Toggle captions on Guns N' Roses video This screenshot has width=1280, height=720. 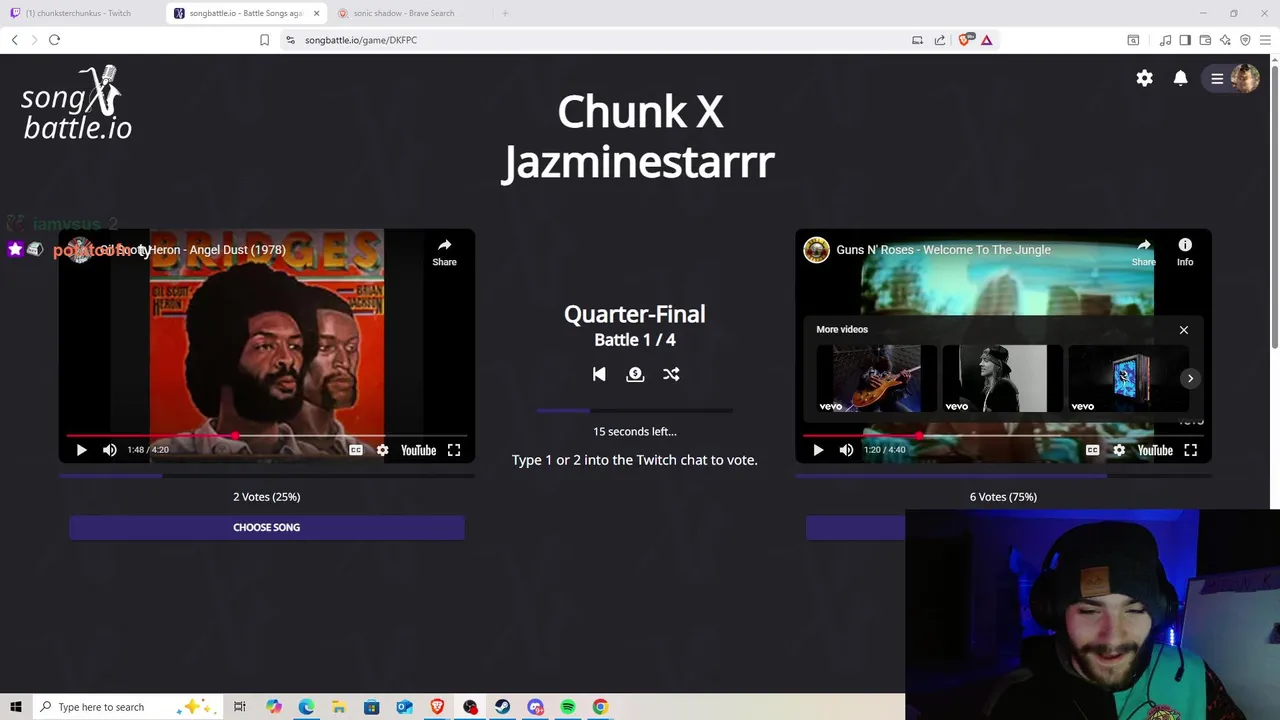click(1092, 450)
